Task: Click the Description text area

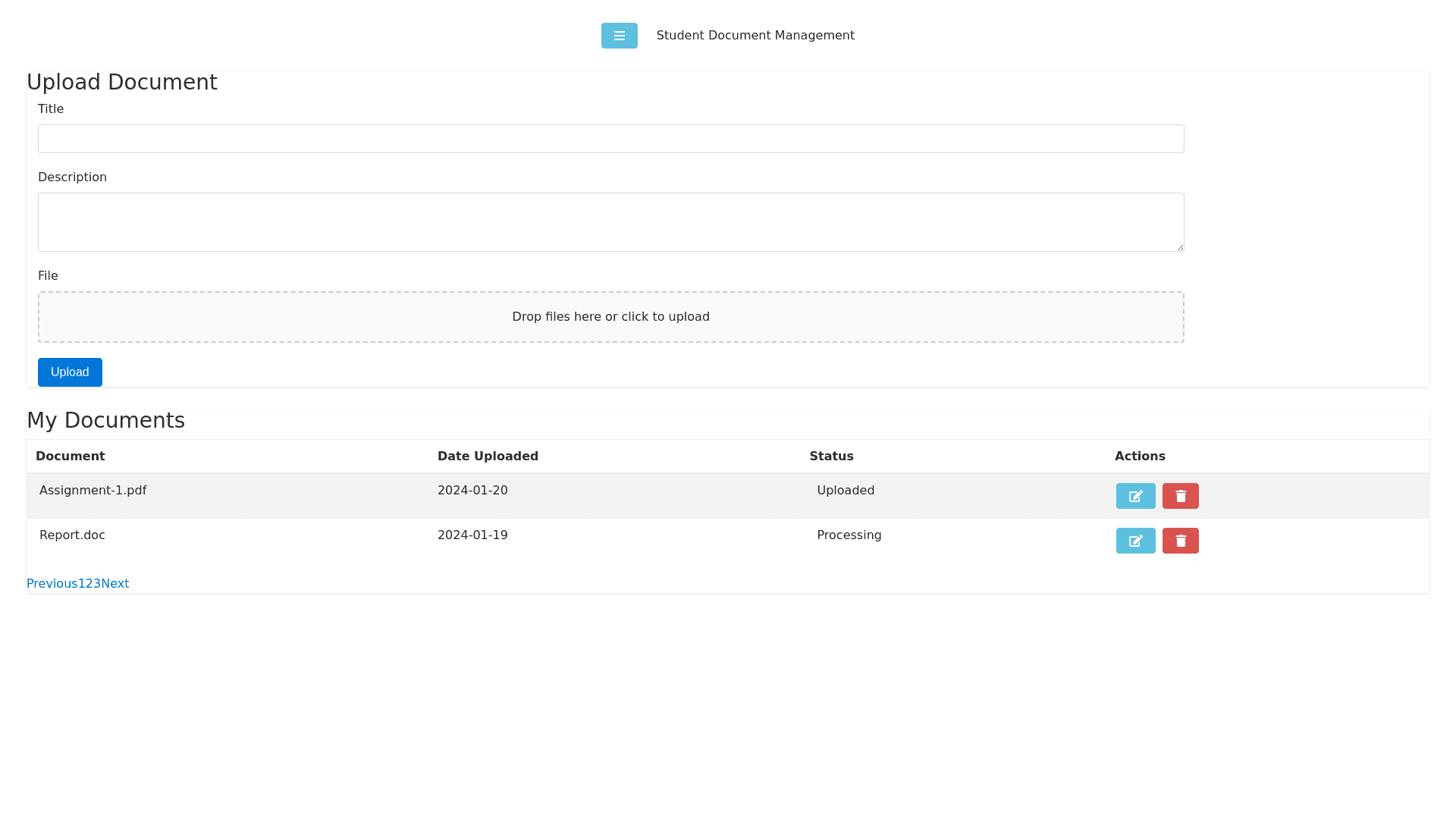Action: point(611,221)
